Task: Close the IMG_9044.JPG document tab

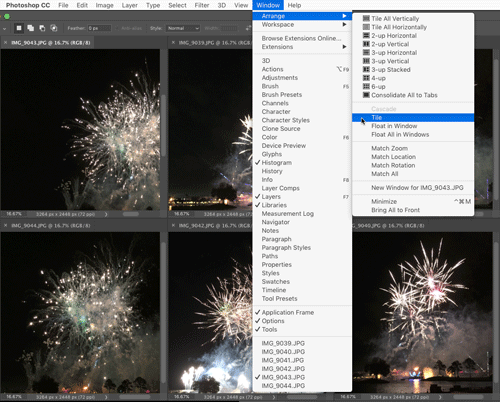Action: (5, 226)
